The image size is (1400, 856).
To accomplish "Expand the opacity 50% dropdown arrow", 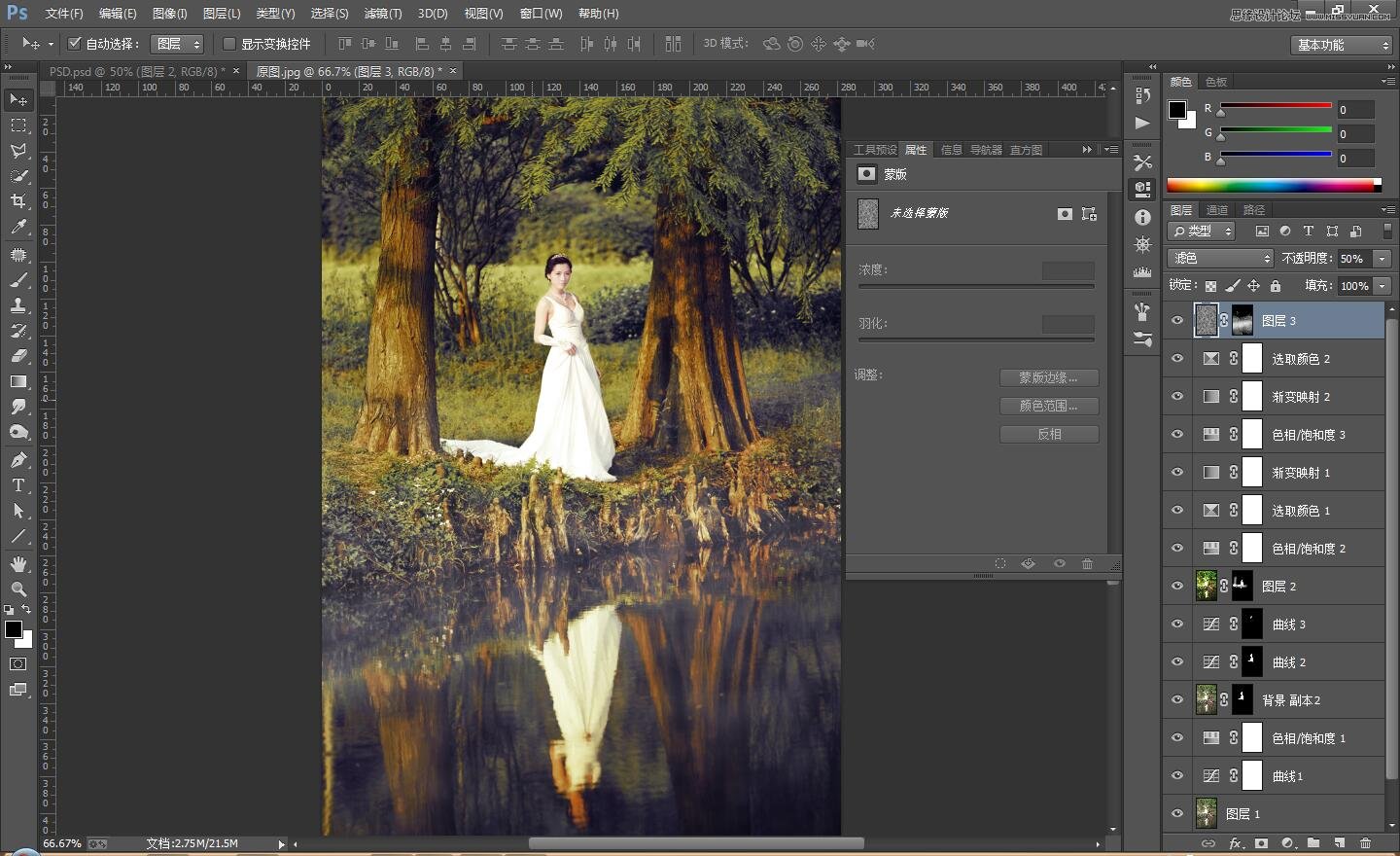I will click(1382, 259).
